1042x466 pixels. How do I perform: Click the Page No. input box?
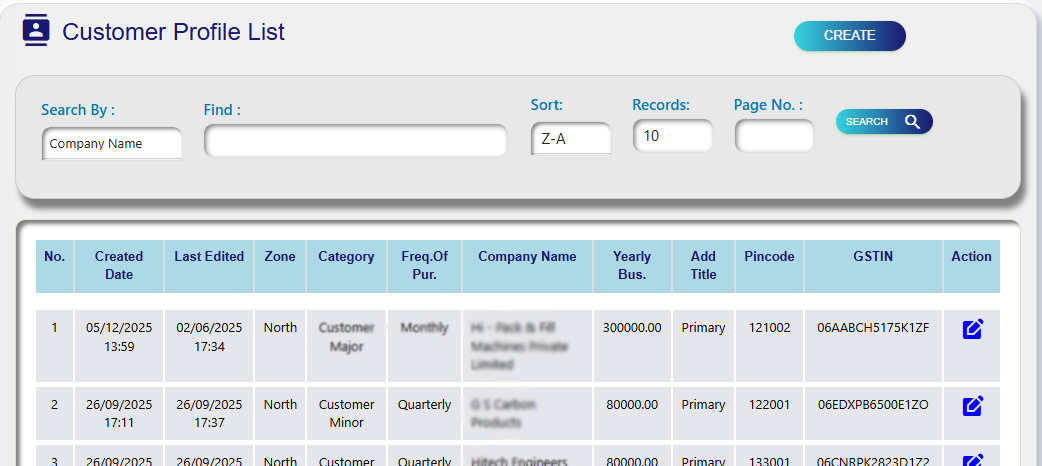pyautogui.click(x=774, y=136)
